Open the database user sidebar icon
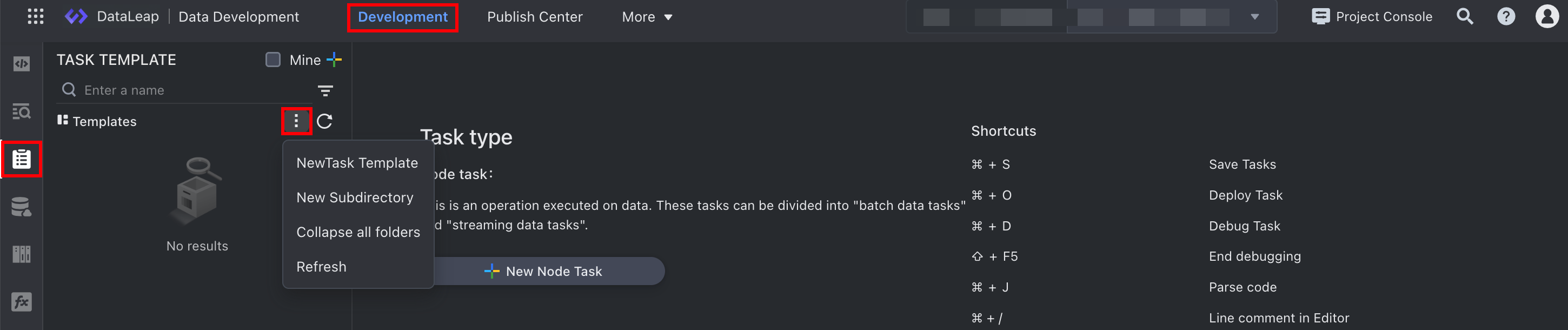The height and width of the screenshot is (330, 1568). pos(21,207)
